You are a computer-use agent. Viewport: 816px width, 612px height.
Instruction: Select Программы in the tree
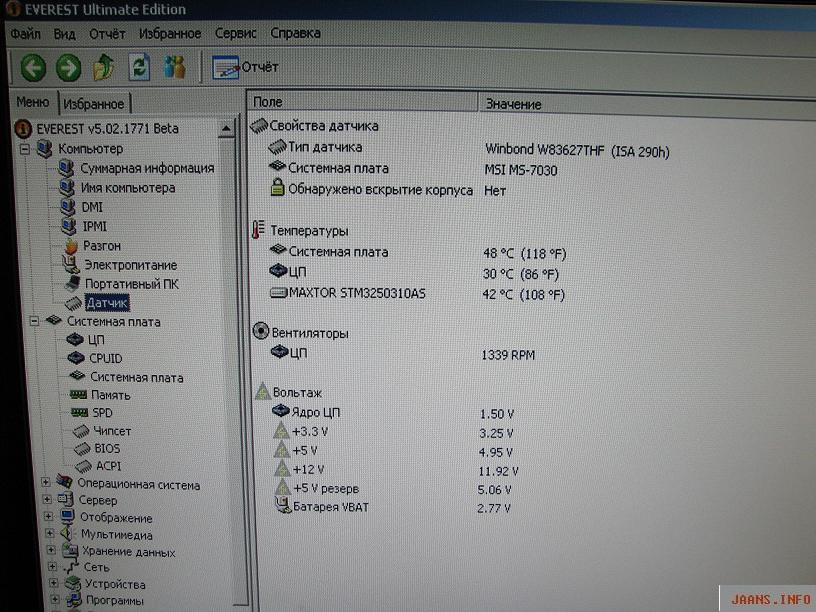[x=114, y=600]
